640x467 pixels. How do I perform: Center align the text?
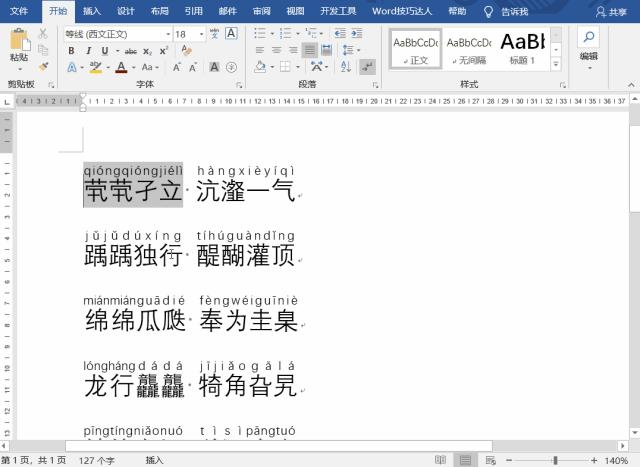point(276,50)
